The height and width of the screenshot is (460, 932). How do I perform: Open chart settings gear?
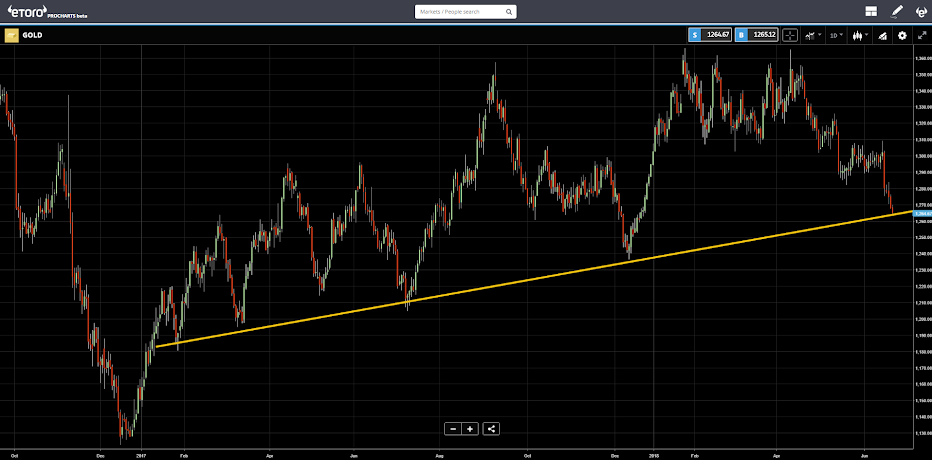point(902,36)
